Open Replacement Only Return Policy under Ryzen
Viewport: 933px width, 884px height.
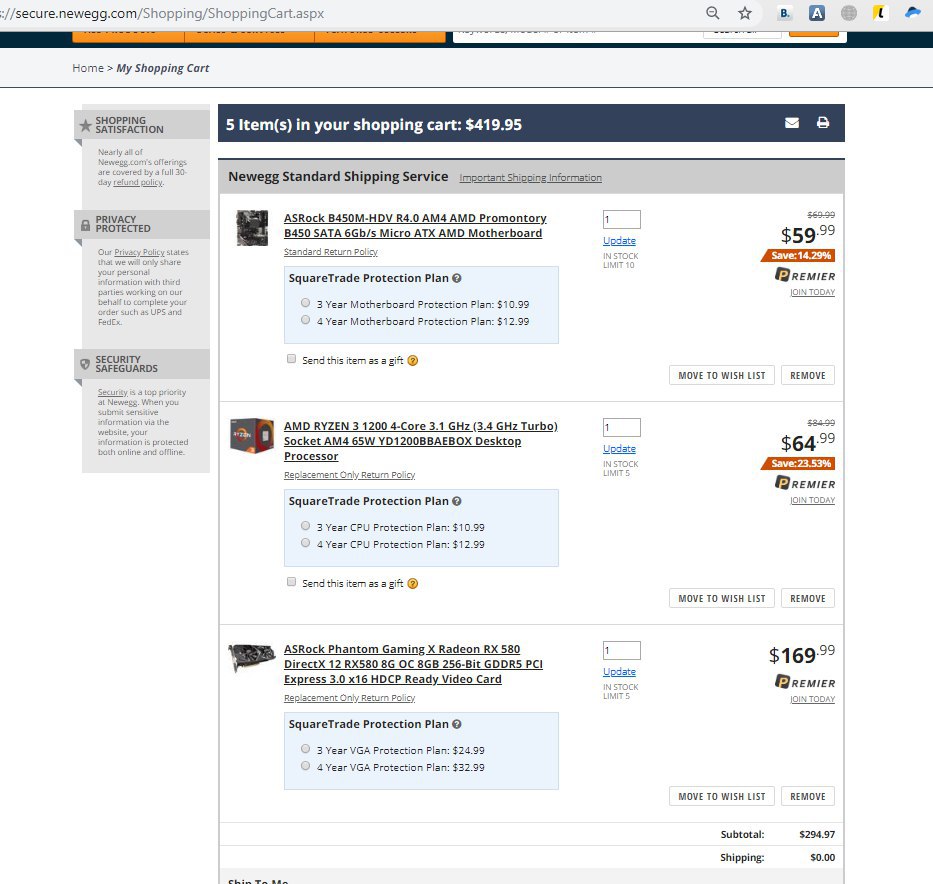point(349,475)
